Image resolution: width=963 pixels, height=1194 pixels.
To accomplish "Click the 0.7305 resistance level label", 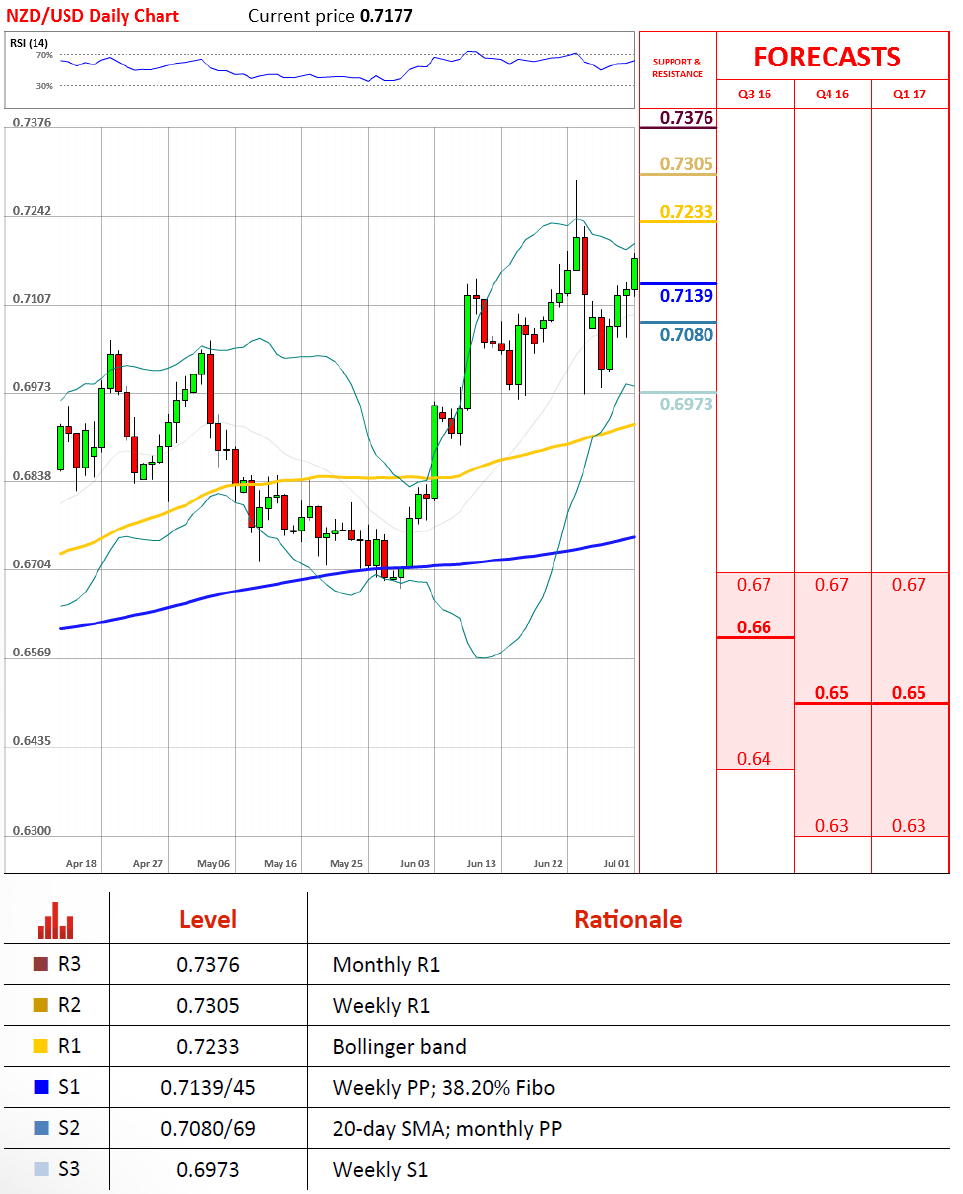I will pyautogui.click(x=686, y=164).
